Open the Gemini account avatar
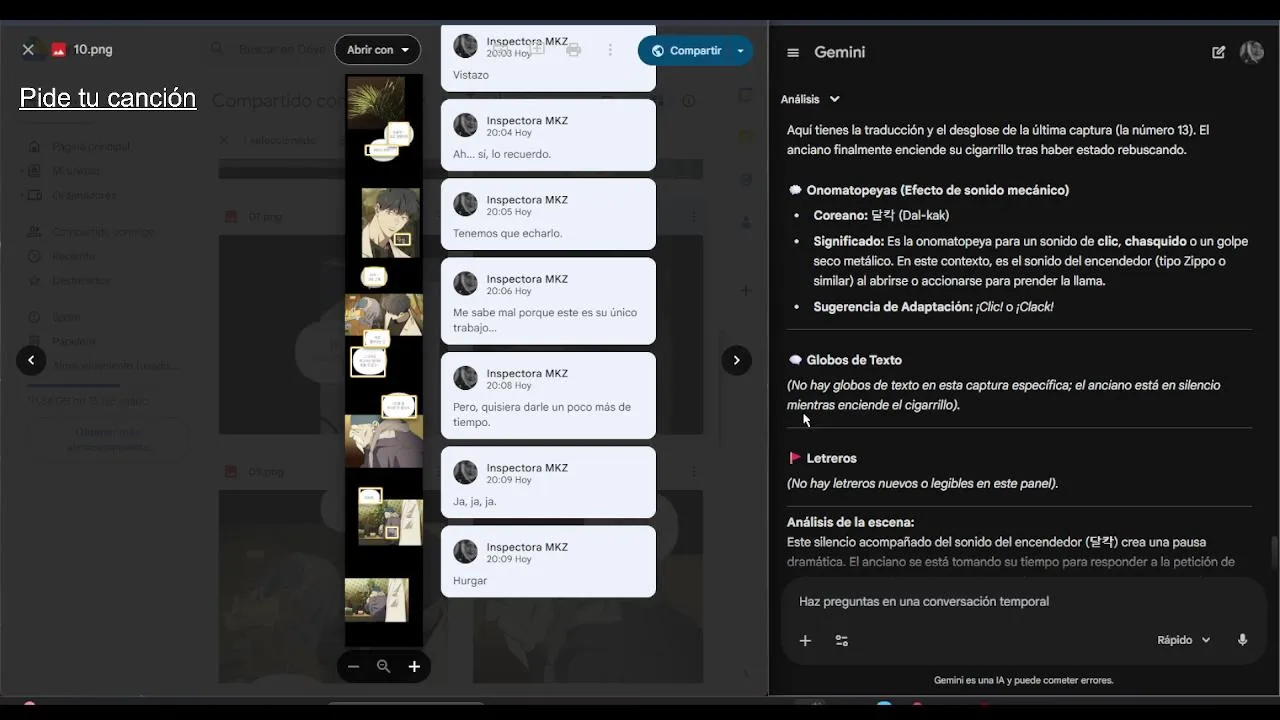 point(1251,52)
